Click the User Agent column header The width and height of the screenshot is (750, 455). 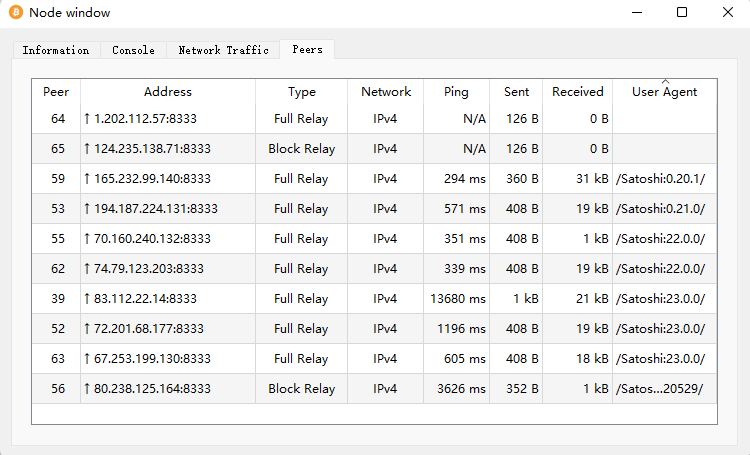(664, 92)
